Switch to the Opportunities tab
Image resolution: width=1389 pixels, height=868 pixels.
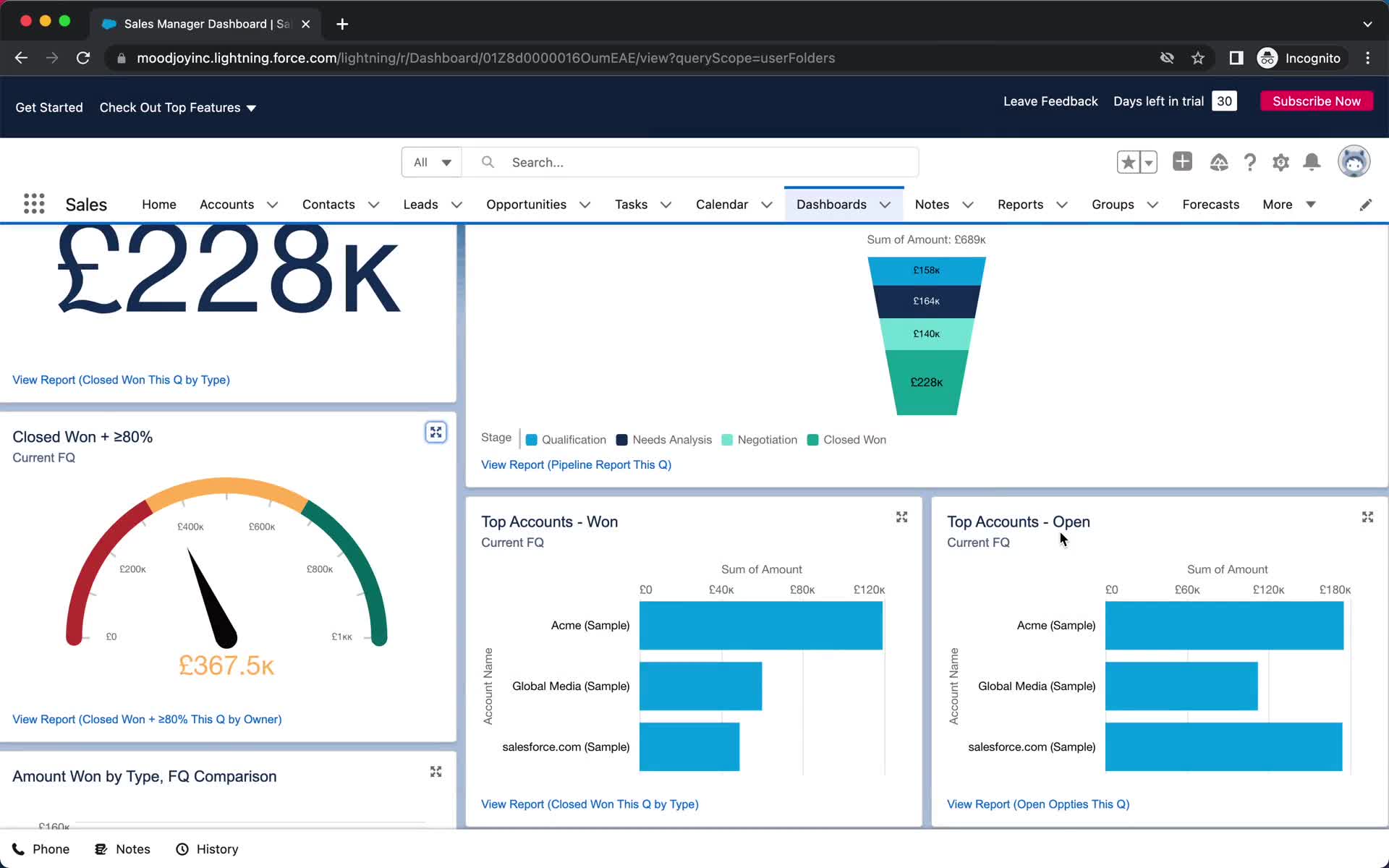pyautogui.click(x=526, y=205)
